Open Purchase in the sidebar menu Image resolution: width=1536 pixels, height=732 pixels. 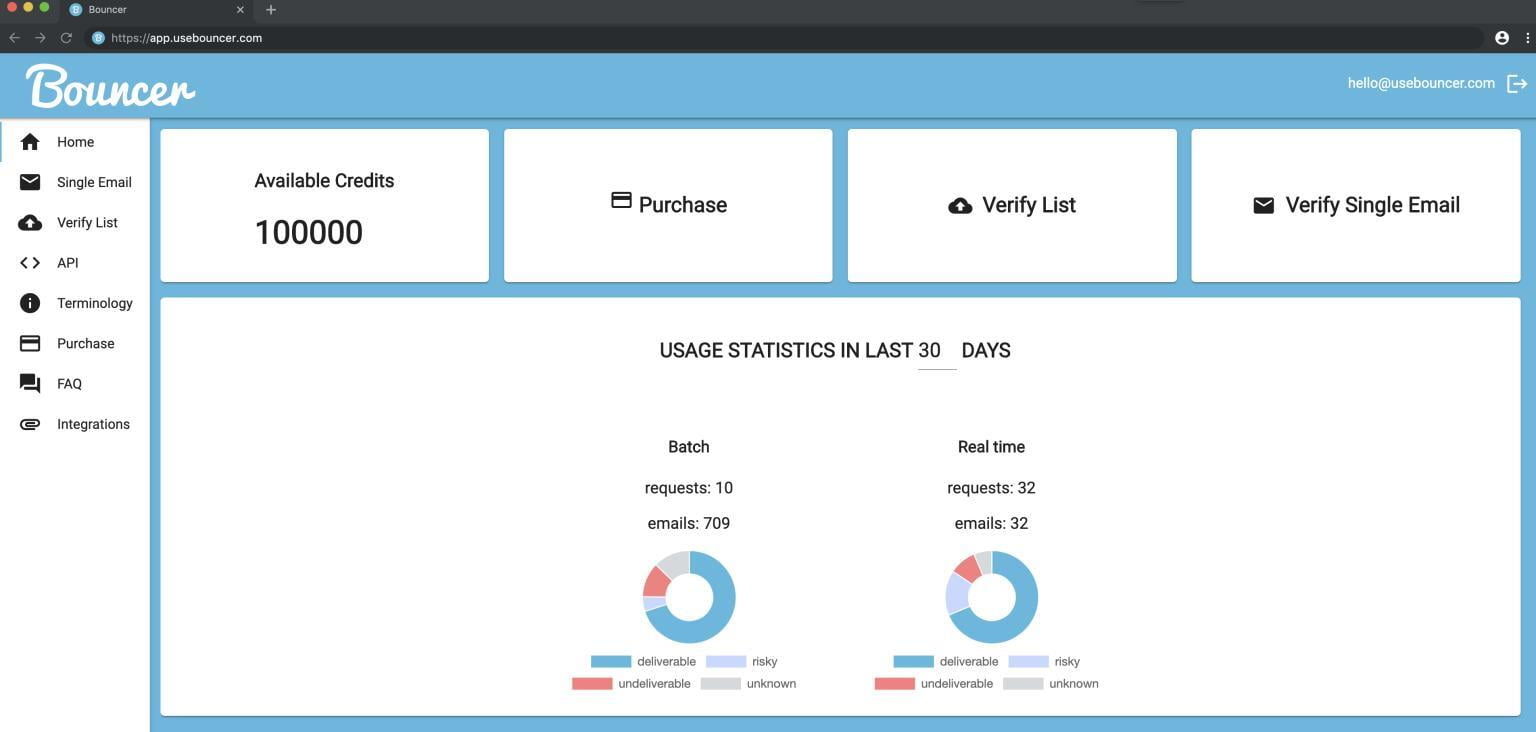coord(75,343)
